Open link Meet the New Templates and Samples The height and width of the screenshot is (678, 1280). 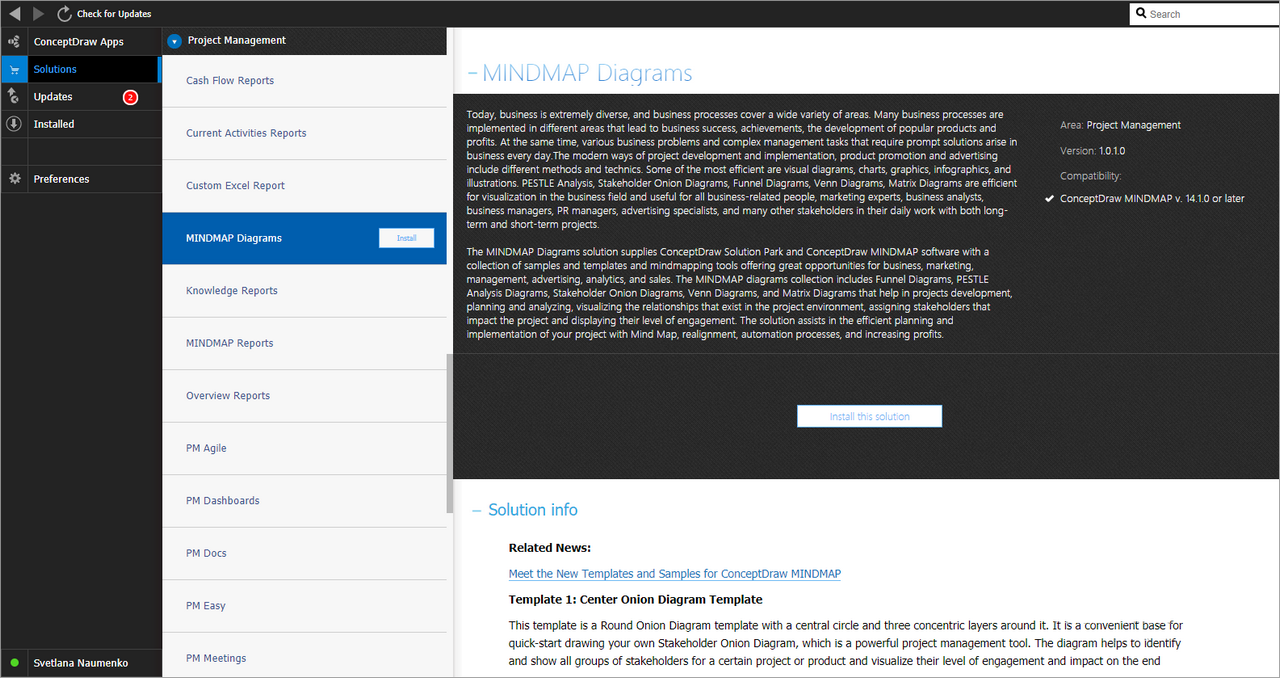[x=675, y=574]
